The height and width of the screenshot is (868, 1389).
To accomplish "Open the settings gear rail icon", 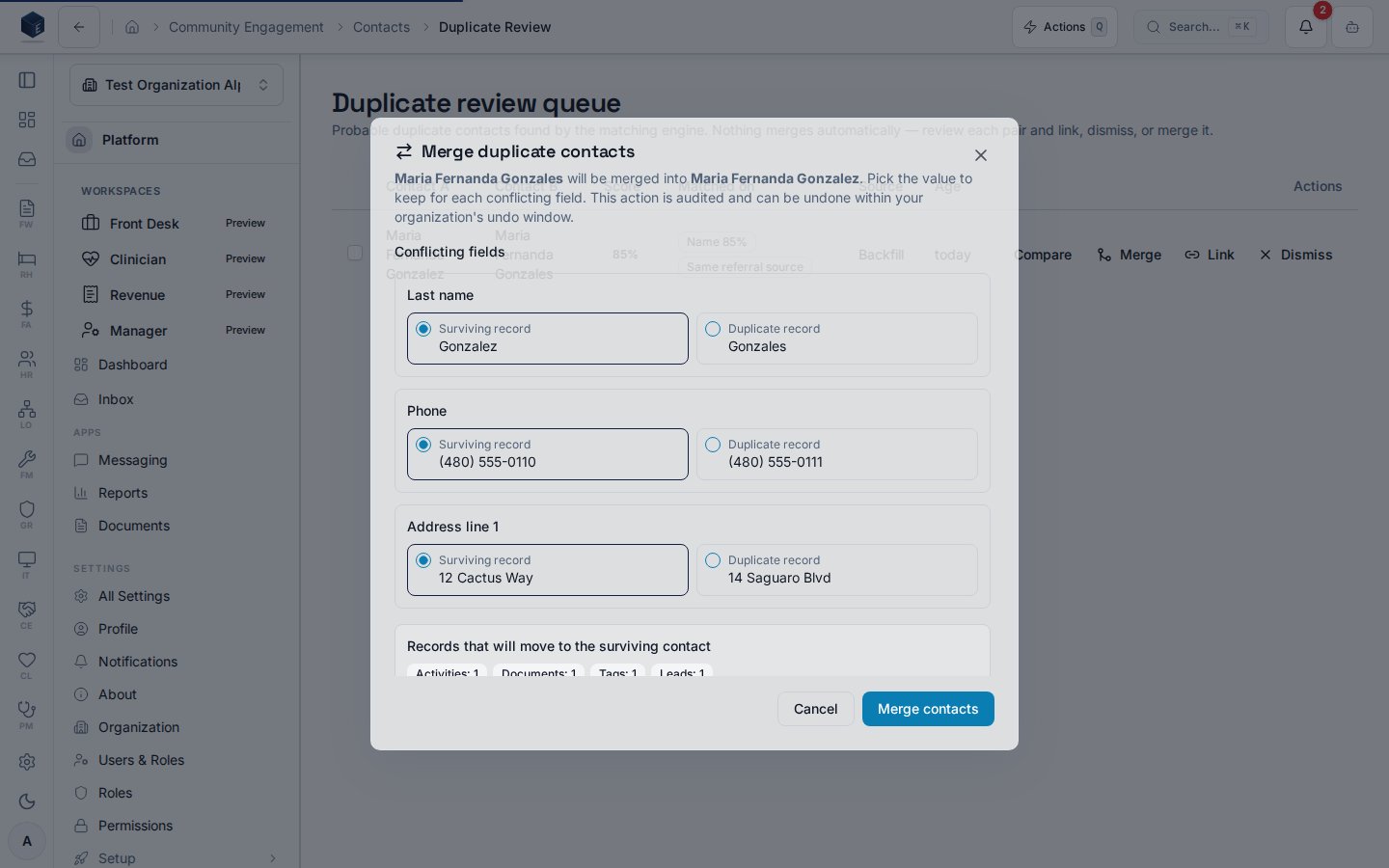I will click(27, 762).
